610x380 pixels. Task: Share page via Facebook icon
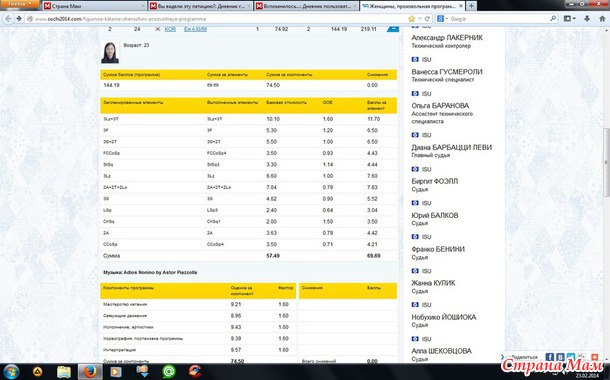pos(549,357)
